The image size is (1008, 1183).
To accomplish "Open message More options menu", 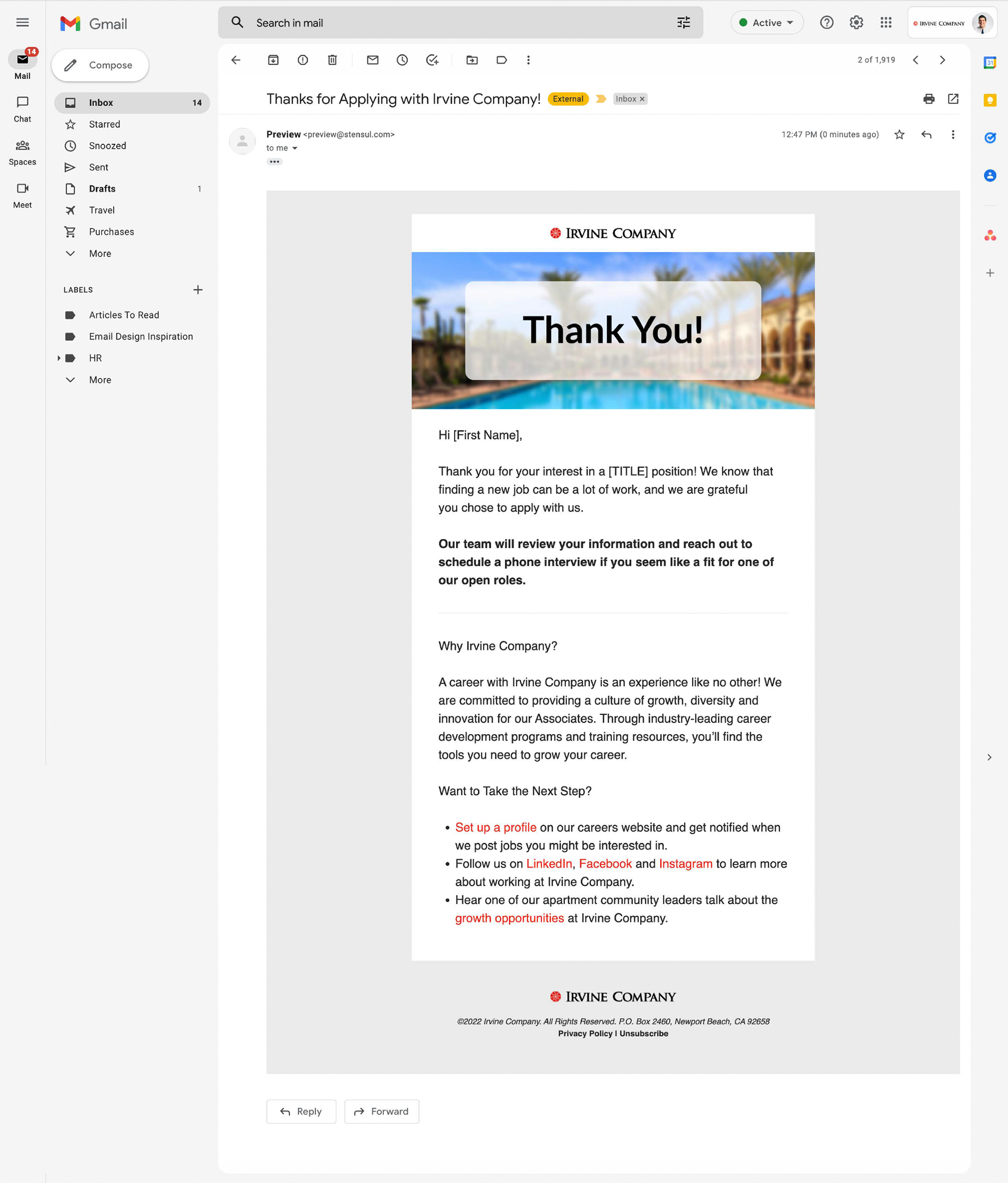I will 953,135.
